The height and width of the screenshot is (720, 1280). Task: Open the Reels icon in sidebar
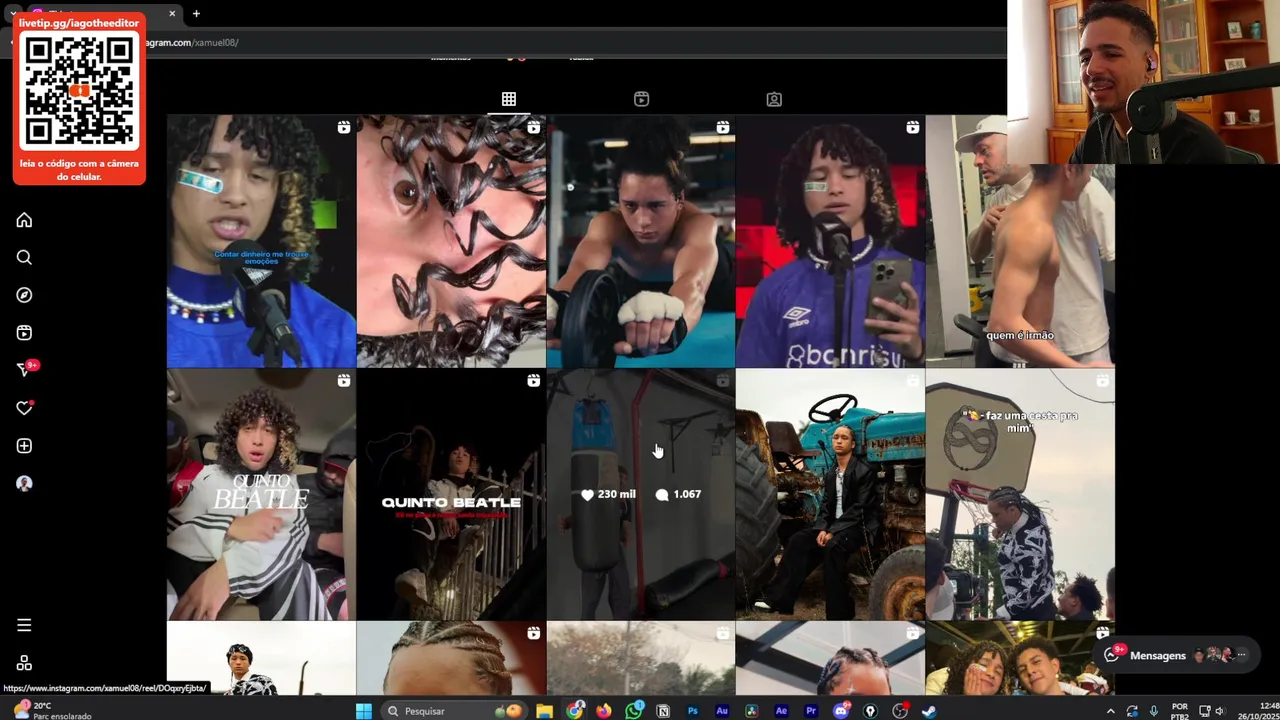[24, 333]
